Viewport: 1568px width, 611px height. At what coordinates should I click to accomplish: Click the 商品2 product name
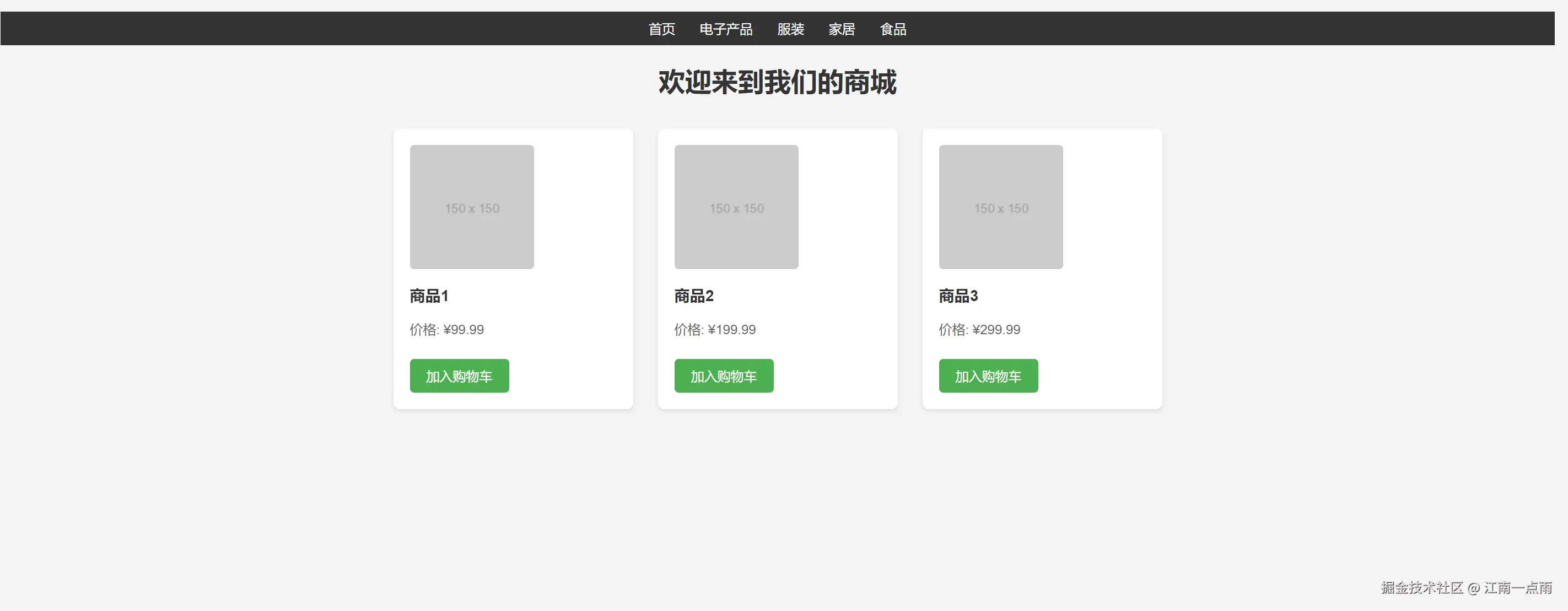click(693, 296)
